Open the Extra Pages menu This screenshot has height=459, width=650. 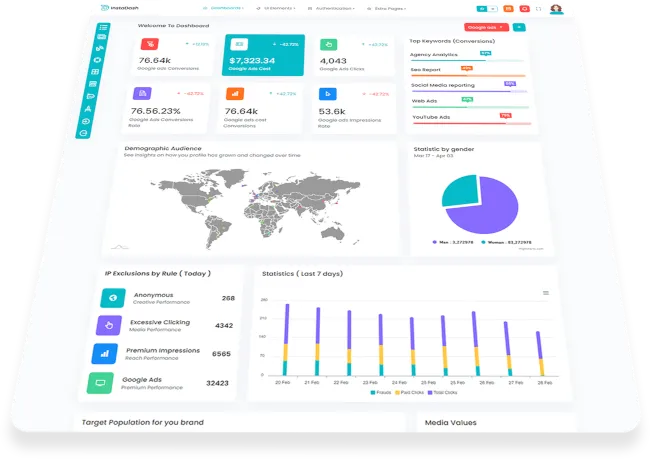tap(387, 9)
